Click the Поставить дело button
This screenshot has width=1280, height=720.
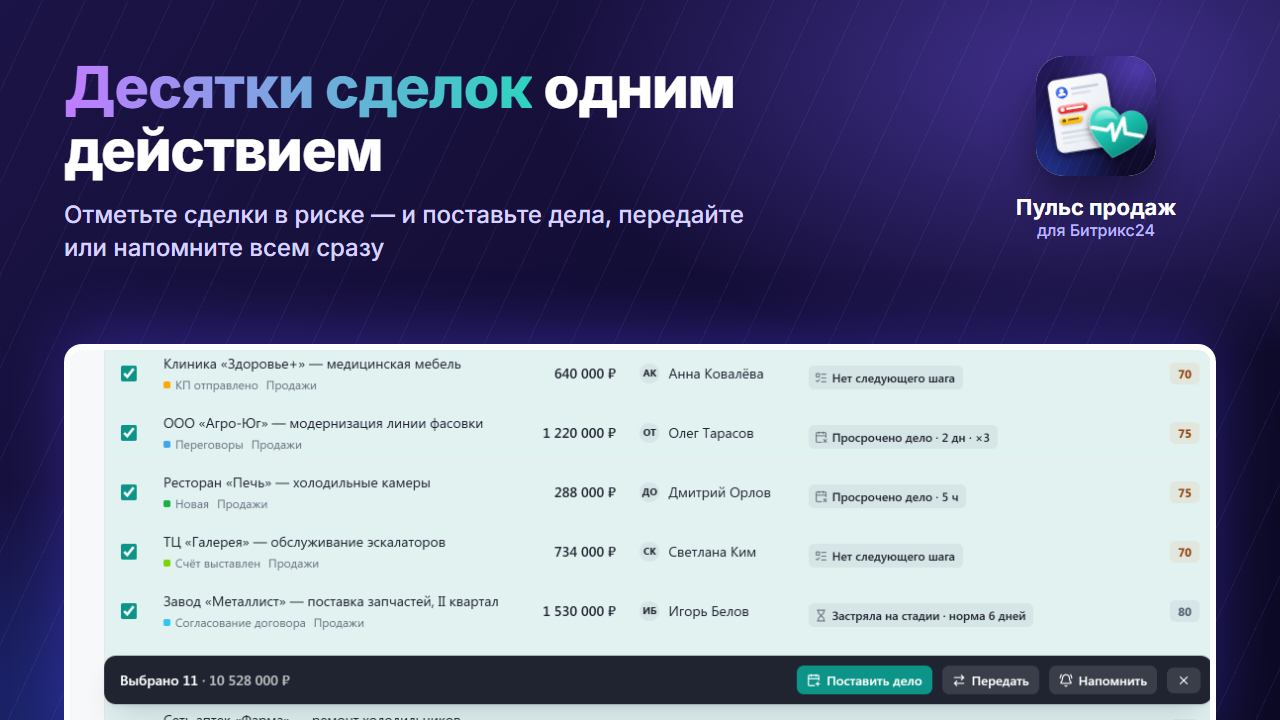coord(865,680)
